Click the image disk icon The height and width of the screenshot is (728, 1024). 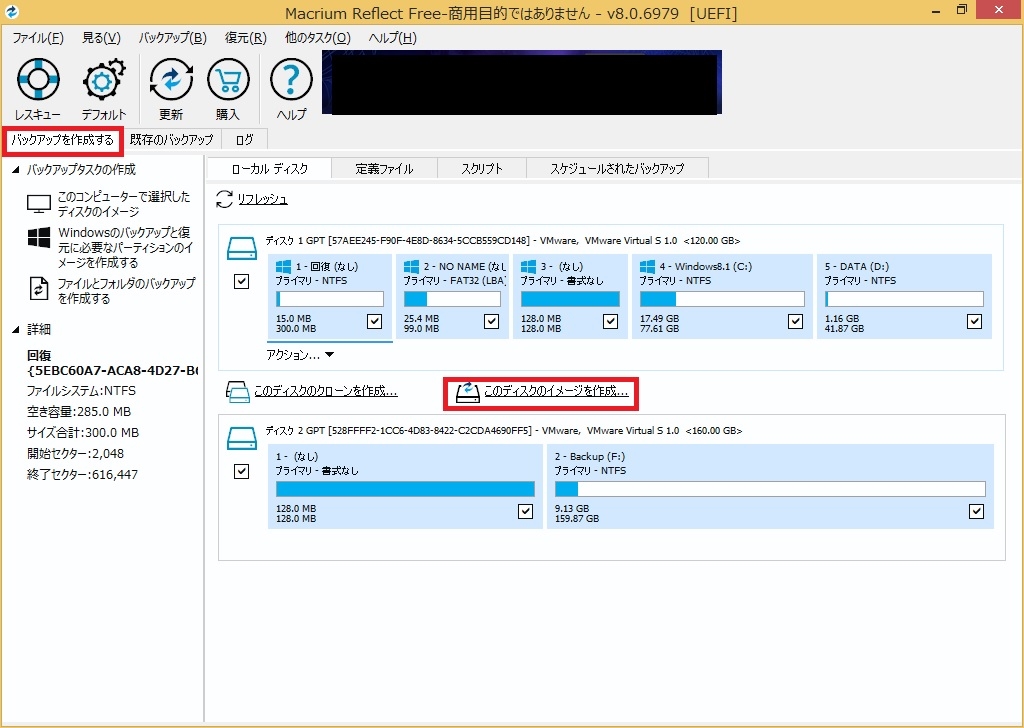pos(468,391)
